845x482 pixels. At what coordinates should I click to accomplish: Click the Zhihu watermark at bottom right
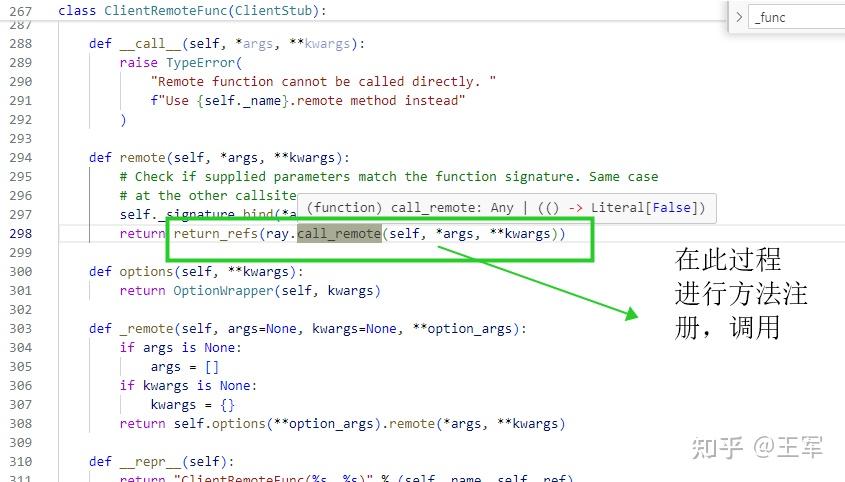757,447
